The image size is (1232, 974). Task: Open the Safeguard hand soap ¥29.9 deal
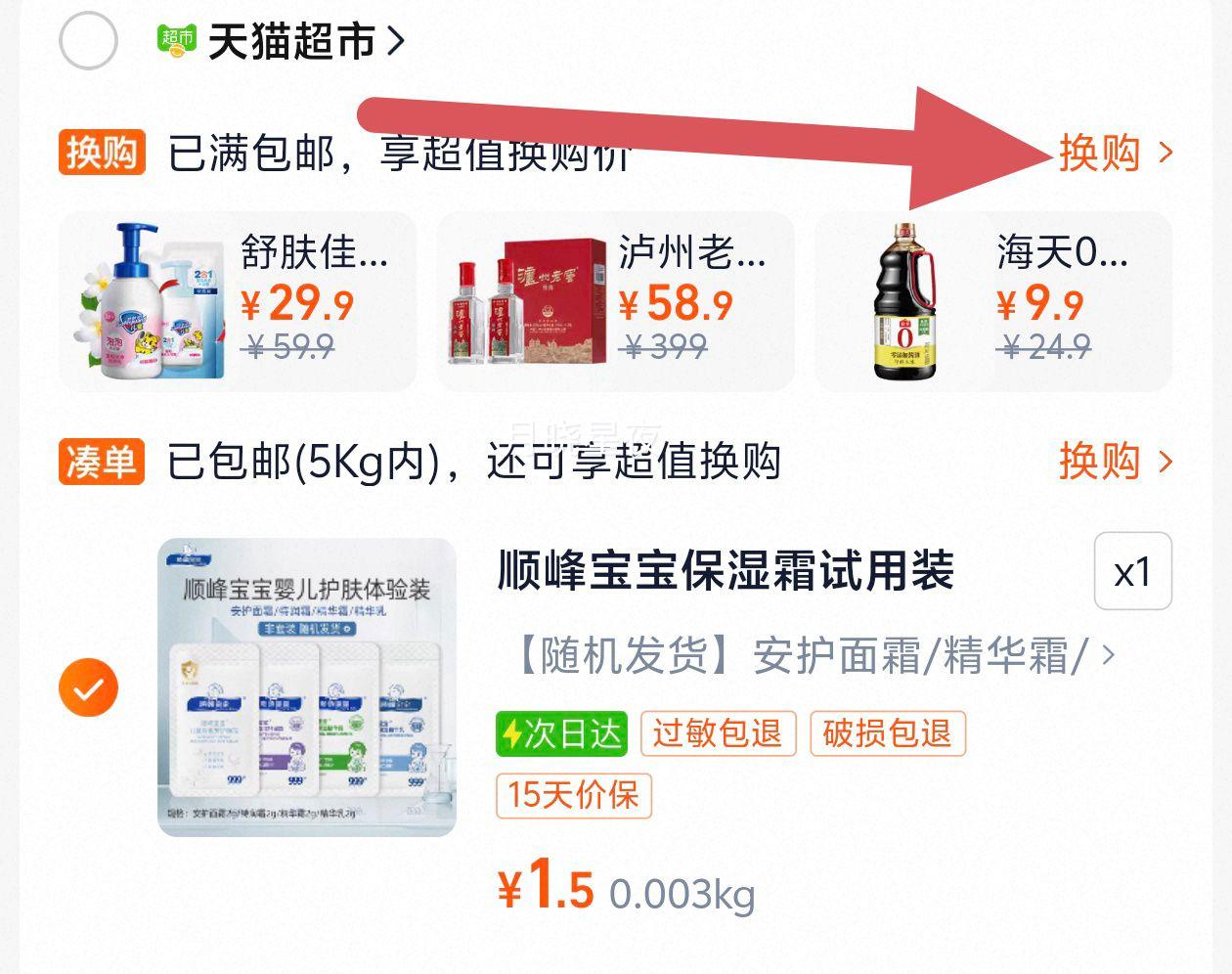238,301
